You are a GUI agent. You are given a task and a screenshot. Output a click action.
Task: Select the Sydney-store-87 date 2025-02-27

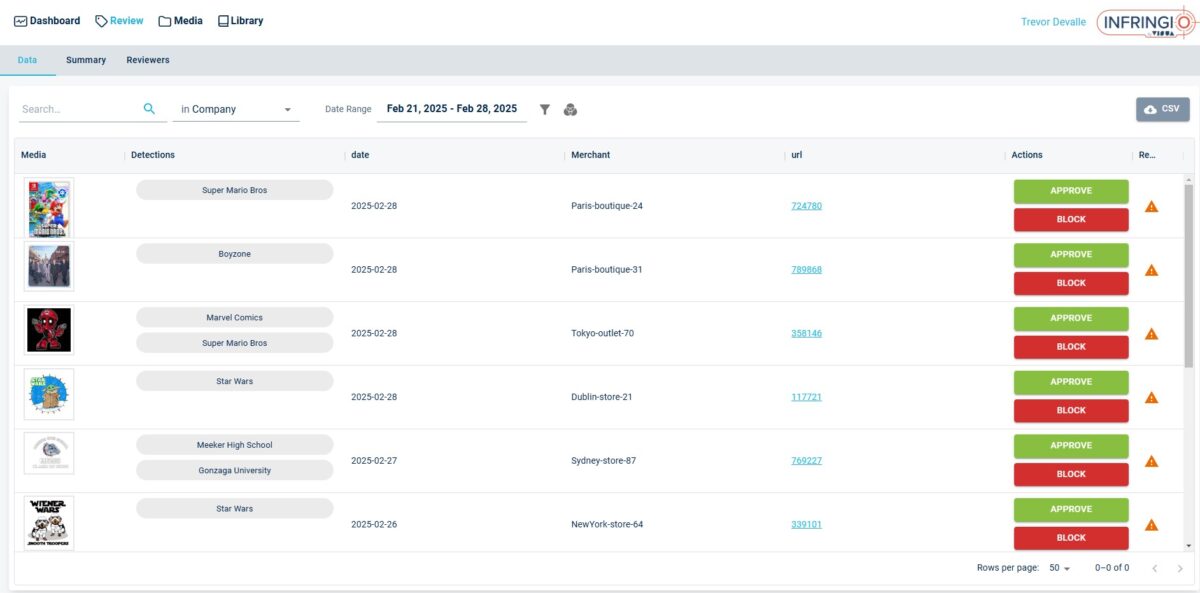(x=374, y=461)
